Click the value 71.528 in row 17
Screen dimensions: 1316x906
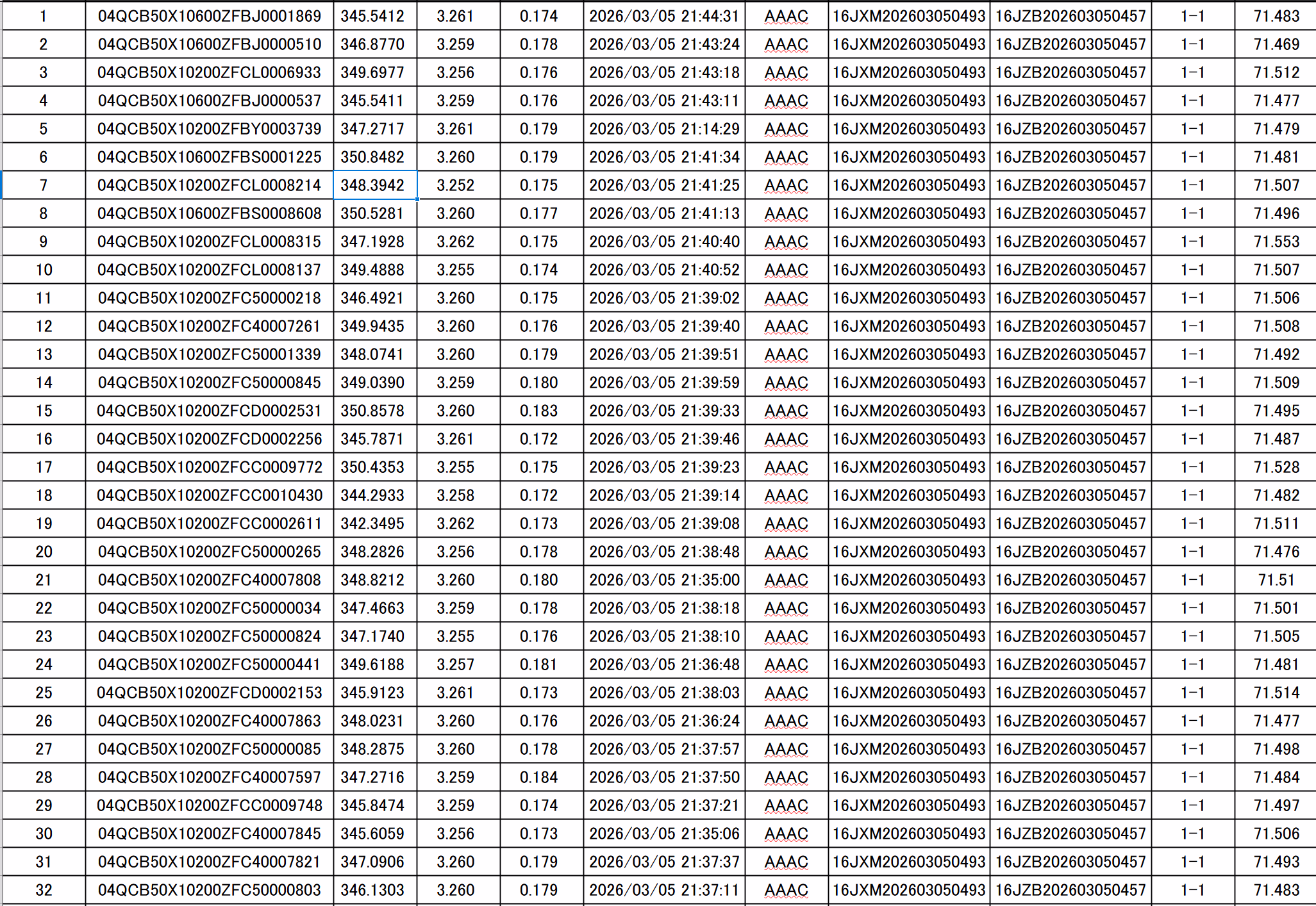click(1276, 467)
